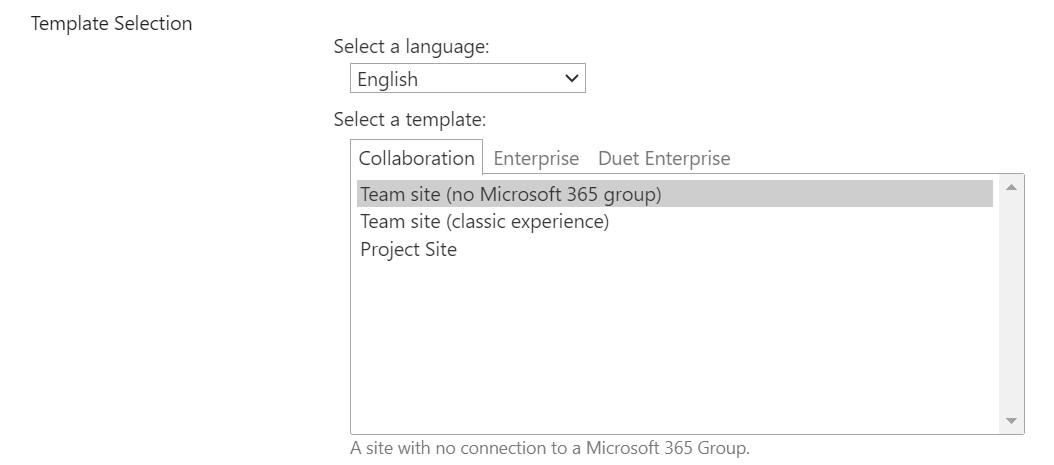
Task: Select the Duet Enterprise tab
Action: tap(664, 158)
